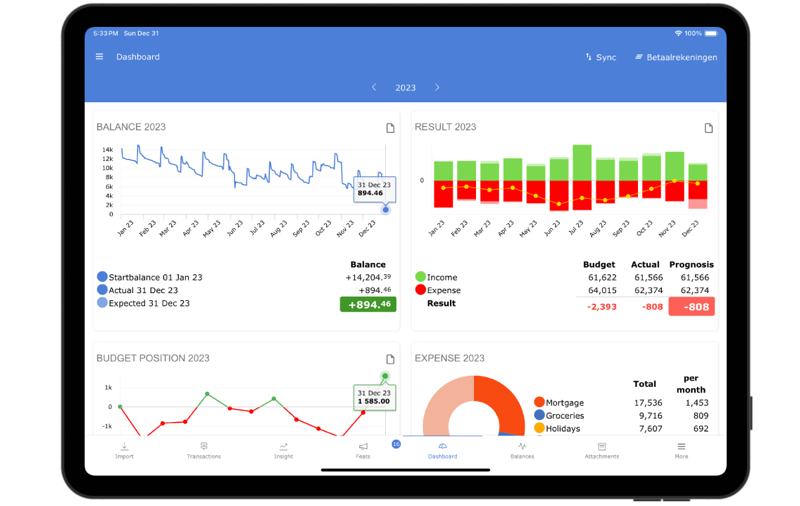
Task: Click the 31 Dec 23 balance data point
Action: [386, 210]
